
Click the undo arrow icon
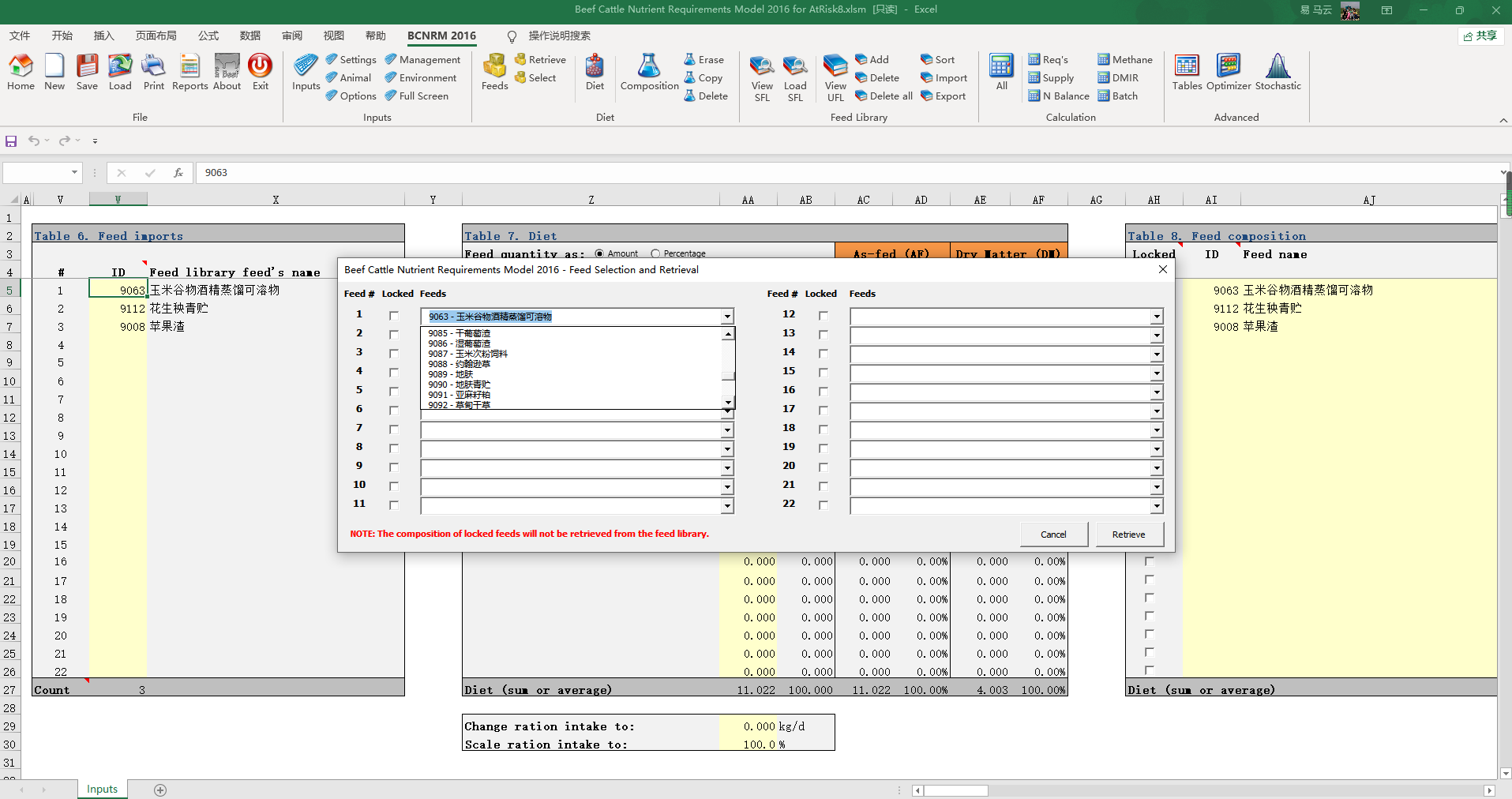tap(33, 141)
